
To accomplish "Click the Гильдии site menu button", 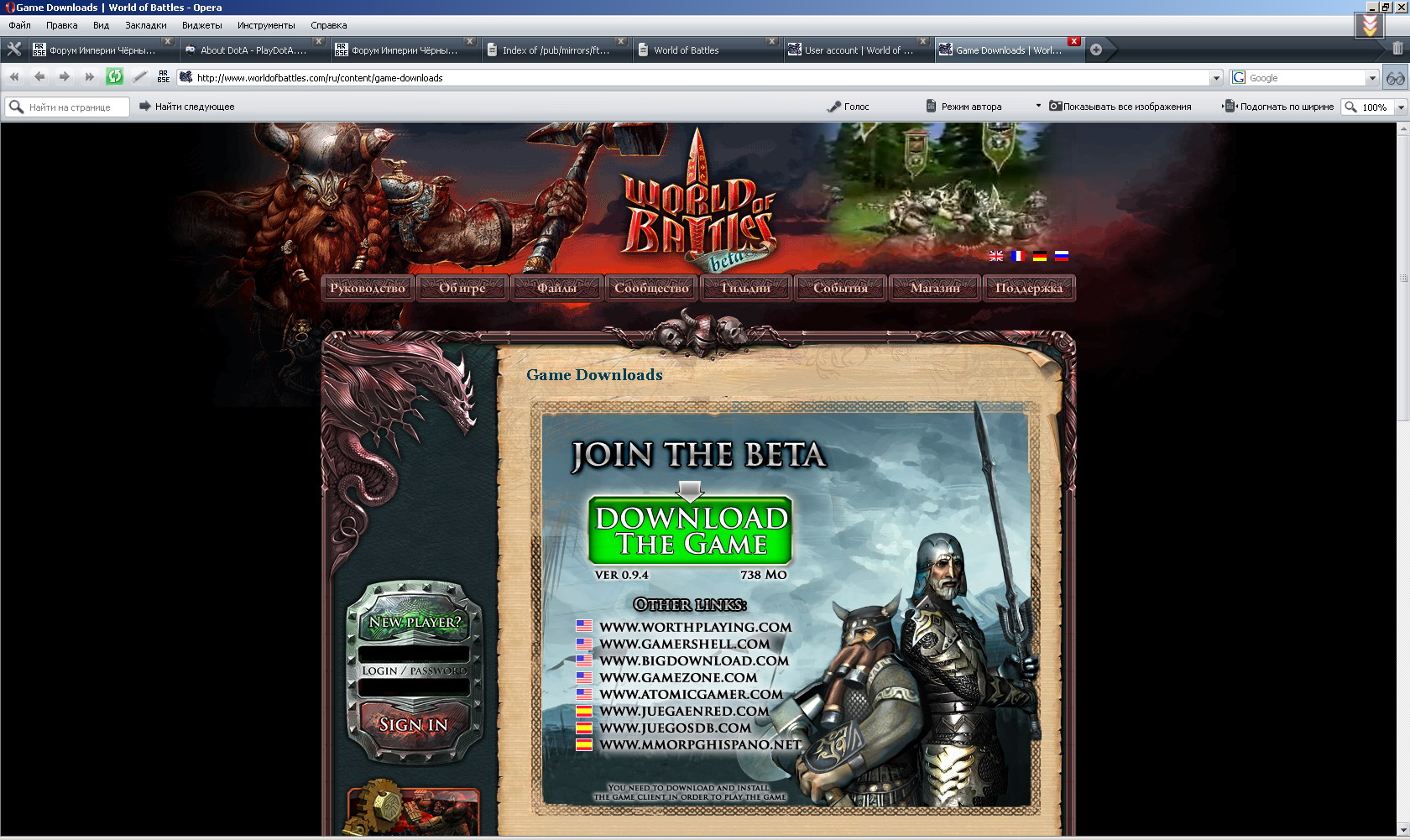I will [746, 288].
